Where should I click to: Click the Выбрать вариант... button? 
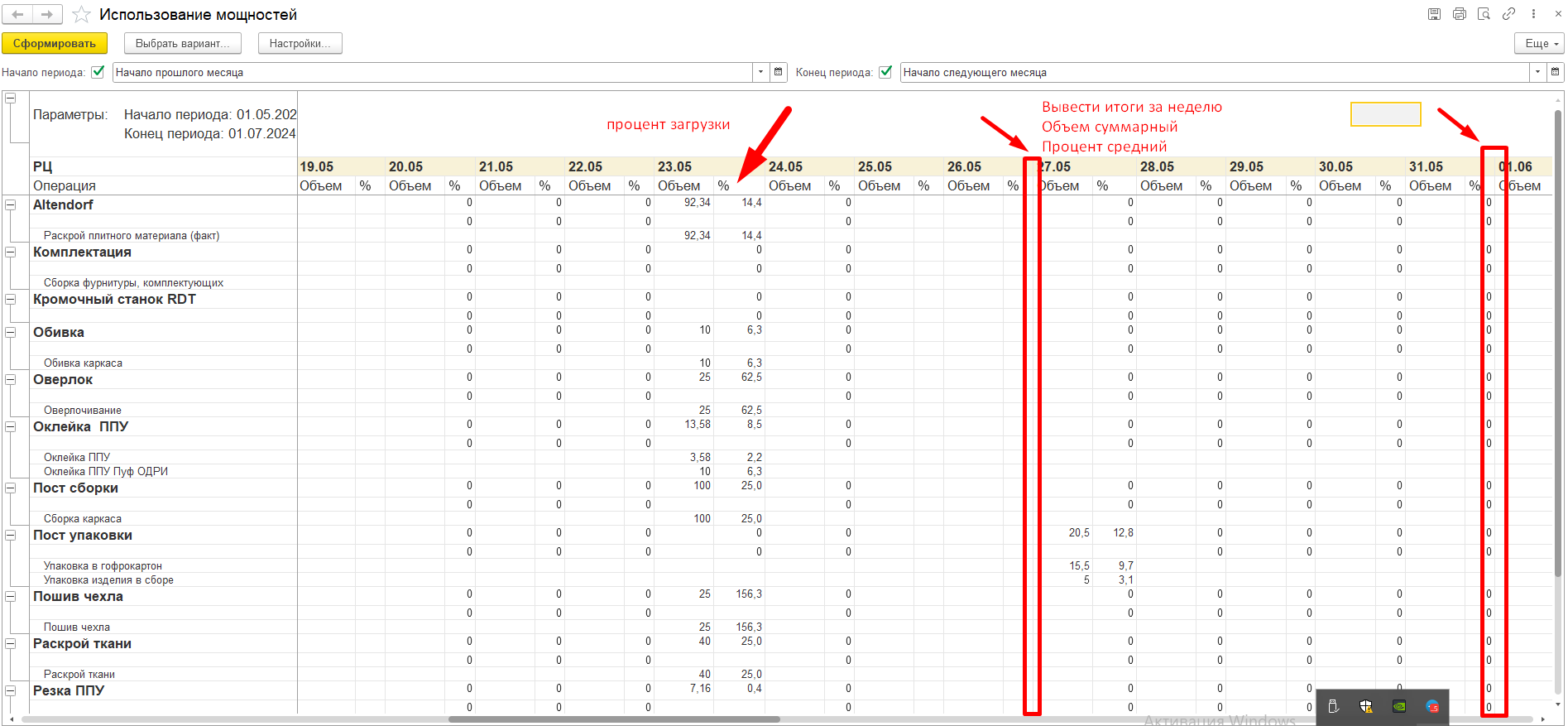(182, 43)
